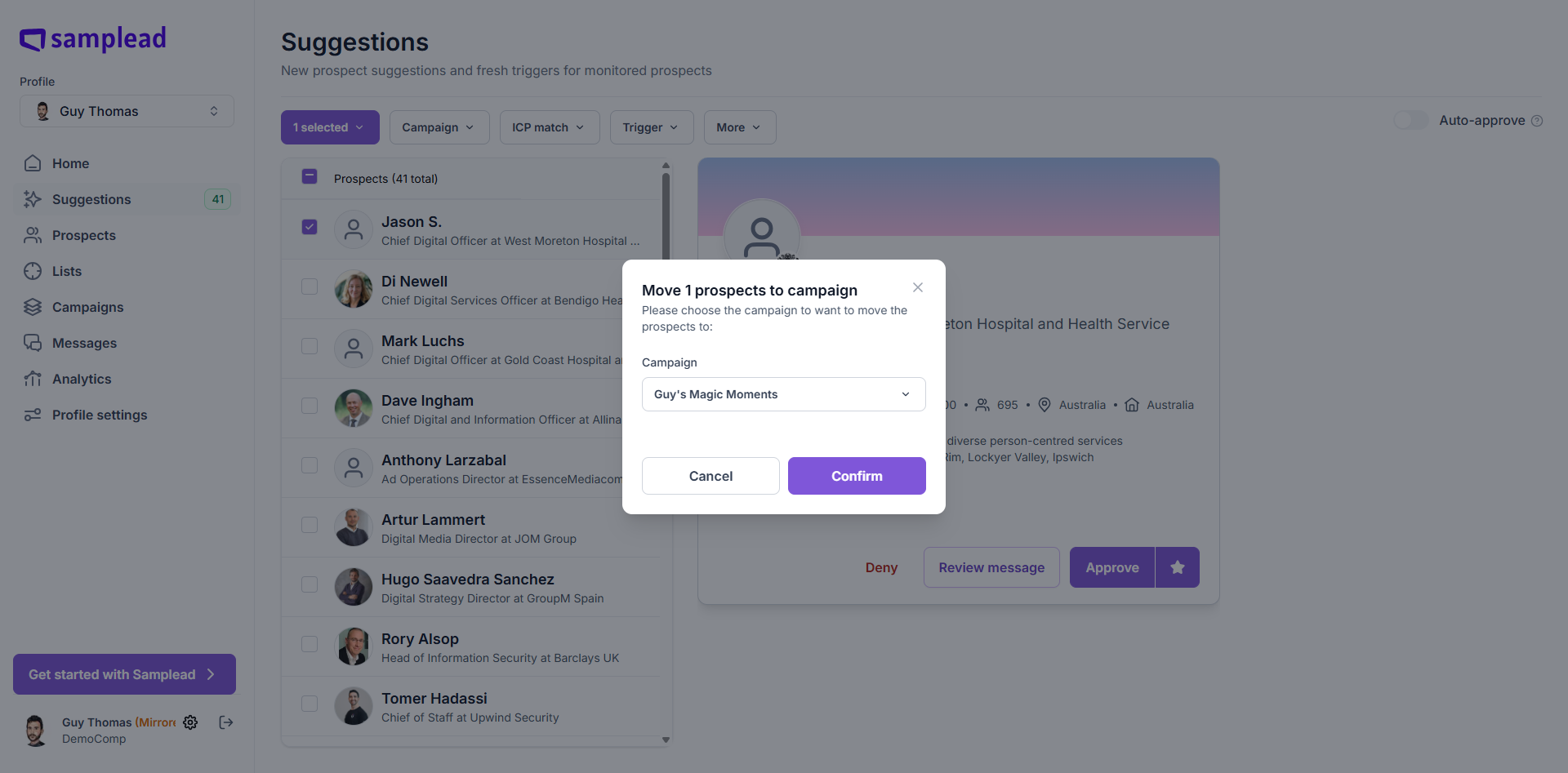The width and height of the screenshot is (1568, 773).
Task: Click the logout icon in the sidebar footer
Action: (226, 722)
